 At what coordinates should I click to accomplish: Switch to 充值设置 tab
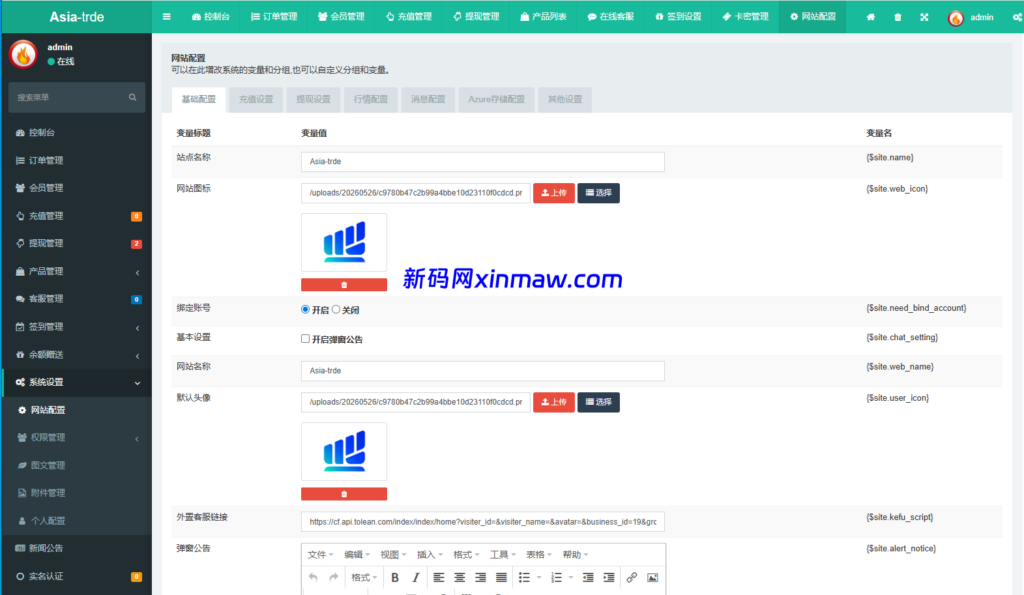(256, 99)
